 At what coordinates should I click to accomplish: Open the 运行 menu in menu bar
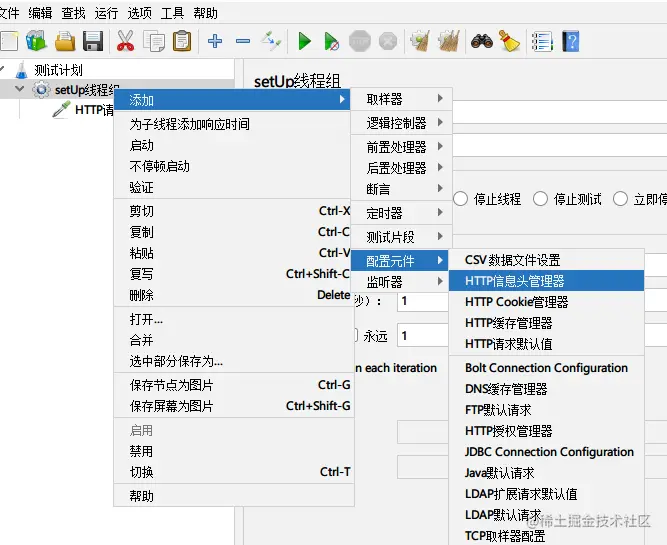[x=106, y=13]
